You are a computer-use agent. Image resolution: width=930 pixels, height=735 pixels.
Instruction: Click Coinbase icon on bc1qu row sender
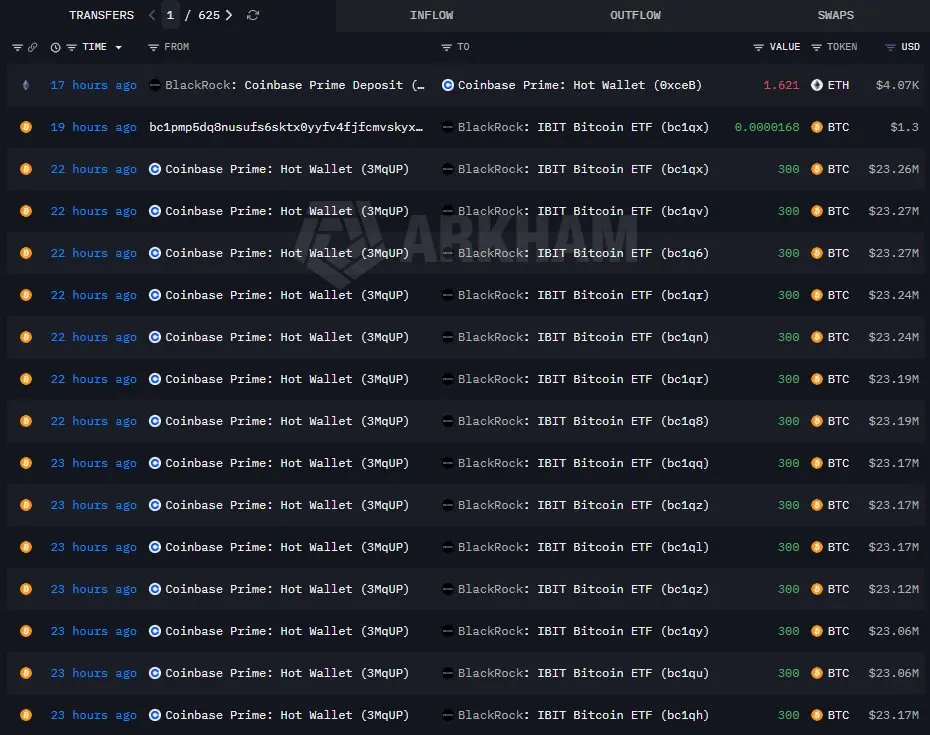coord(155,673)
